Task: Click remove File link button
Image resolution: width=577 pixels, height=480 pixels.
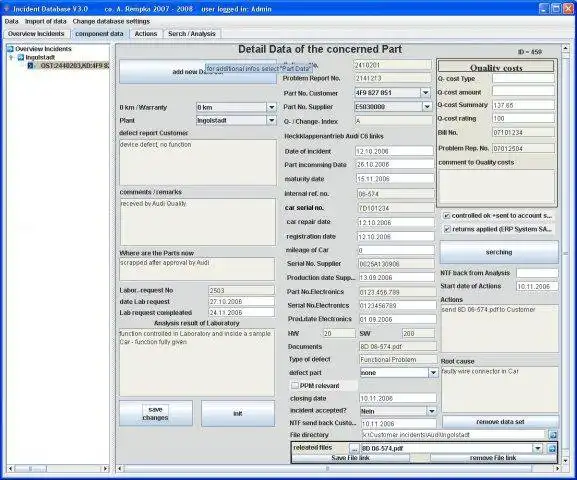Action: click(493, 458)
